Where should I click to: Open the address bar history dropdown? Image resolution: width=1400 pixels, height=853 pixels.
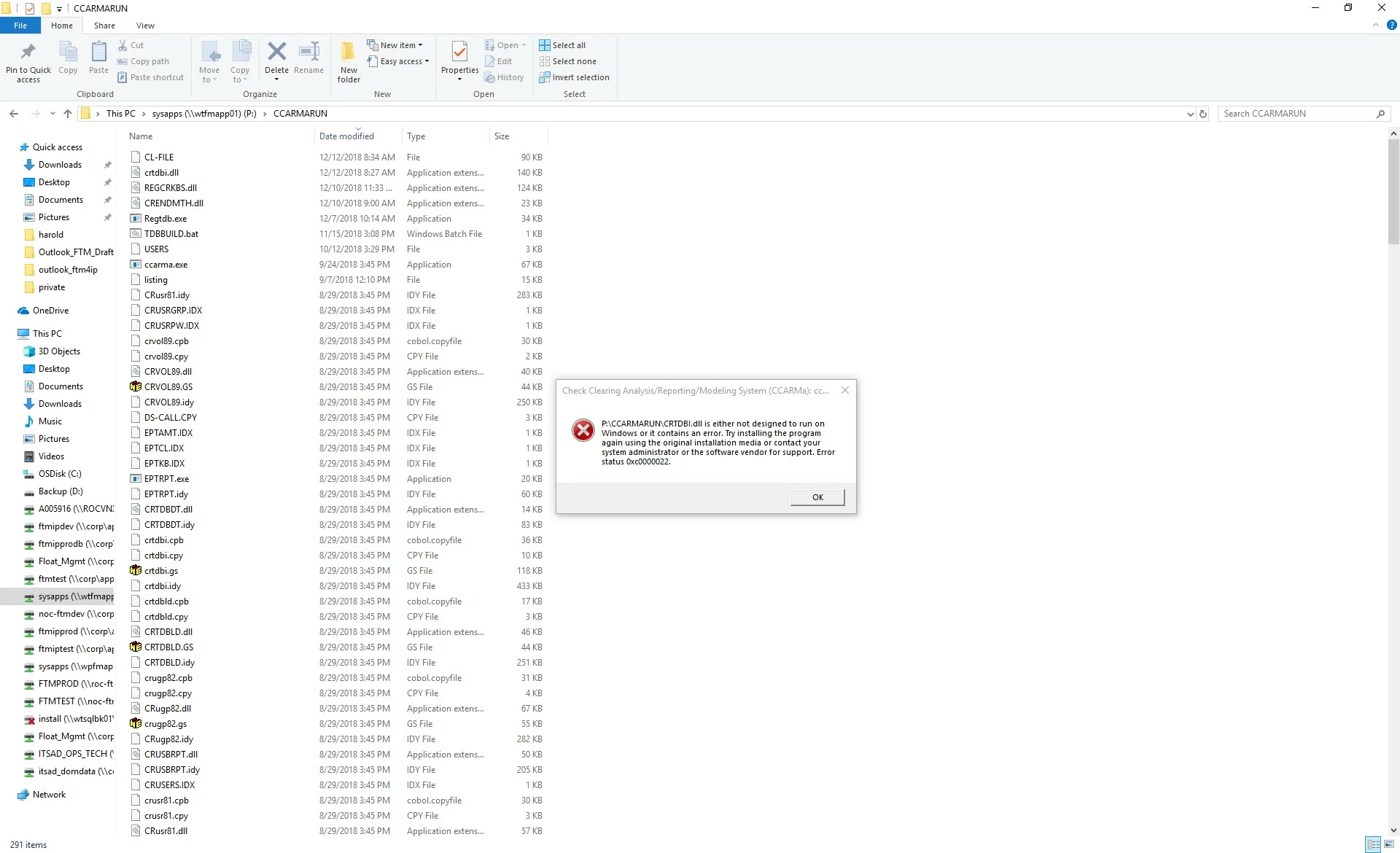tap(1190, 114)
